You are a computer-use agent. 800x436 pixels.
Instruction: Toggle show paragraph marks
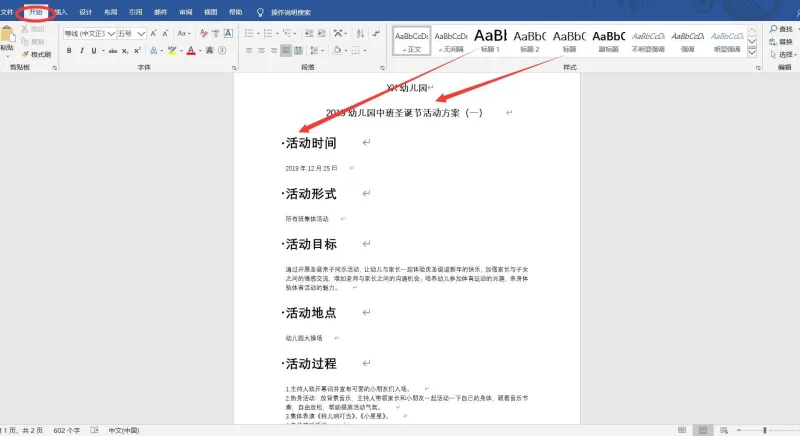(376, 33)
